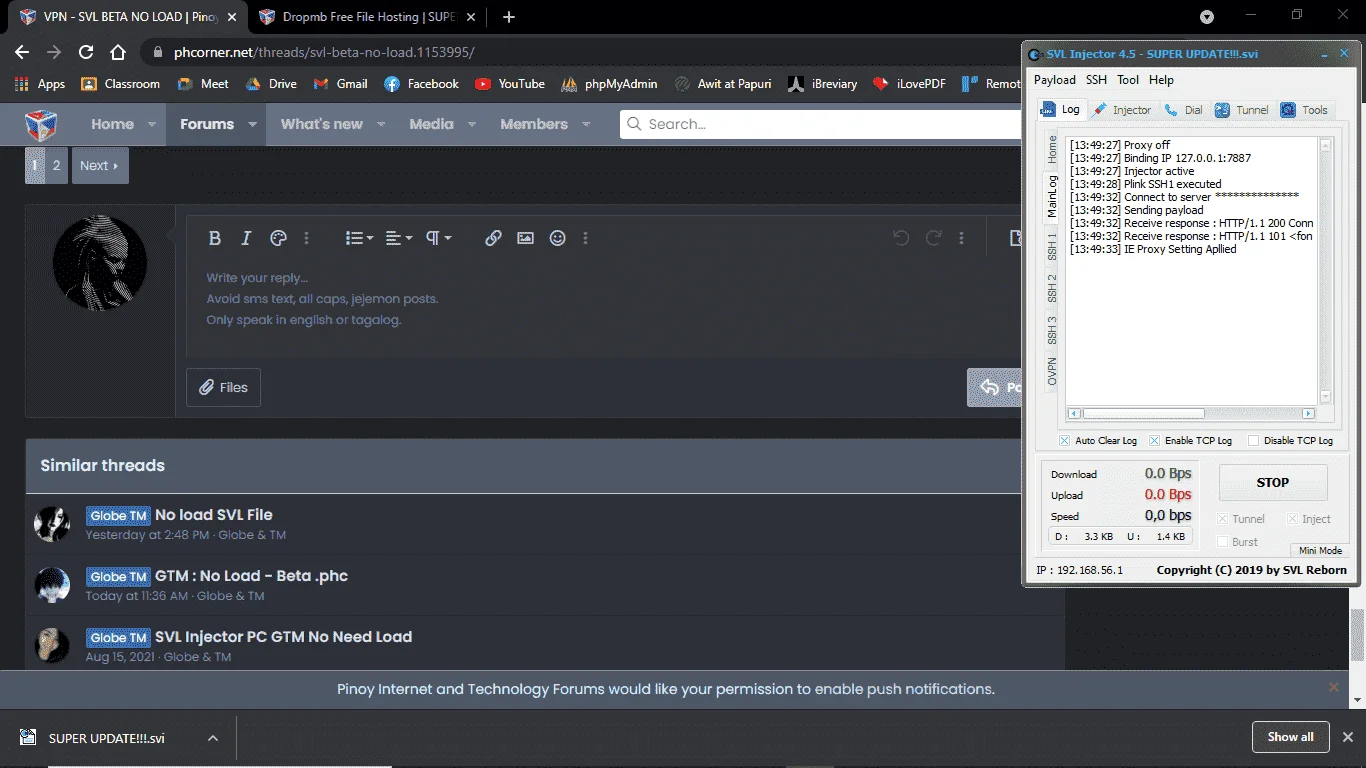Open the Facebook bookmark

[421, 84]
